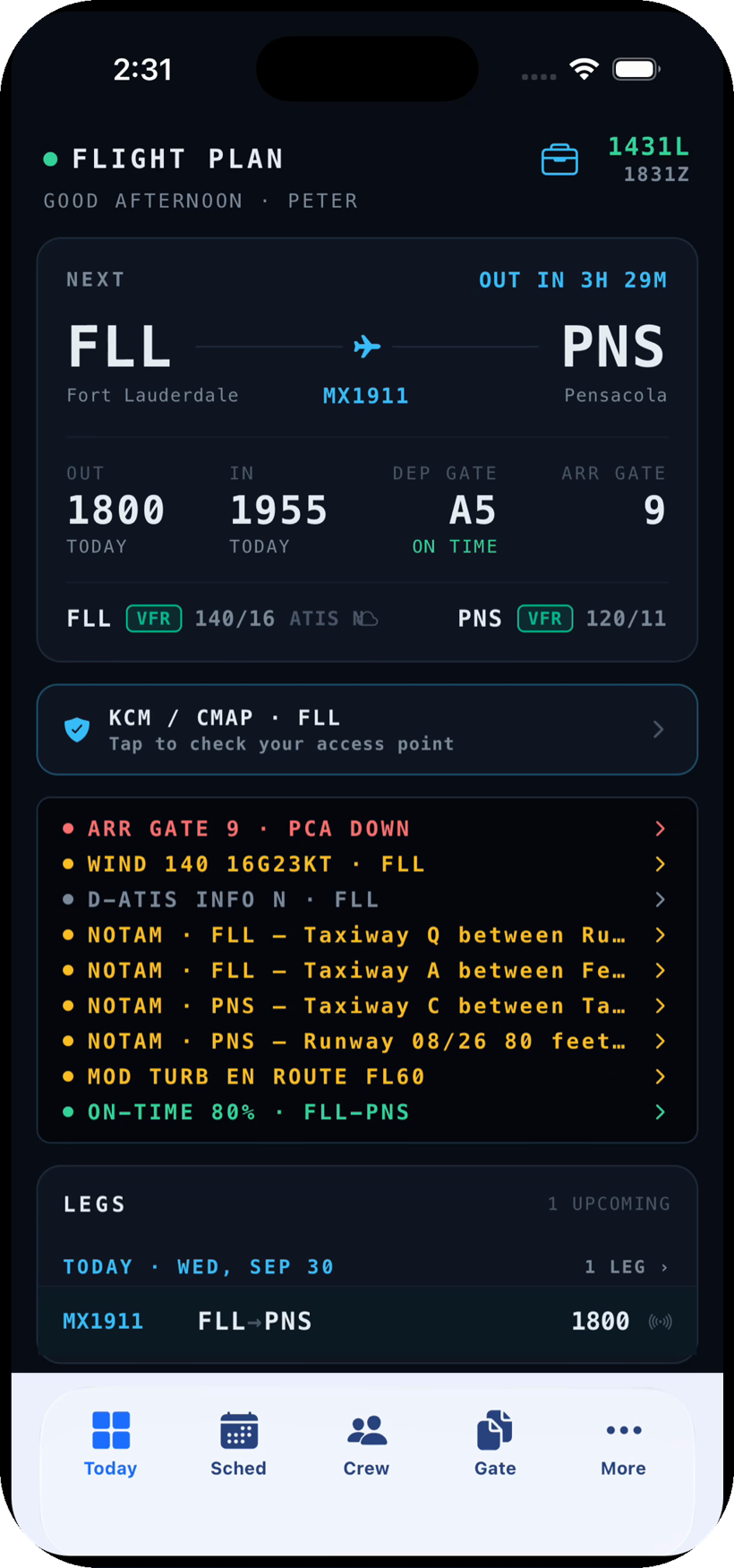Tap the red dot beside ARR GATE 9 alert

point(68,828)
